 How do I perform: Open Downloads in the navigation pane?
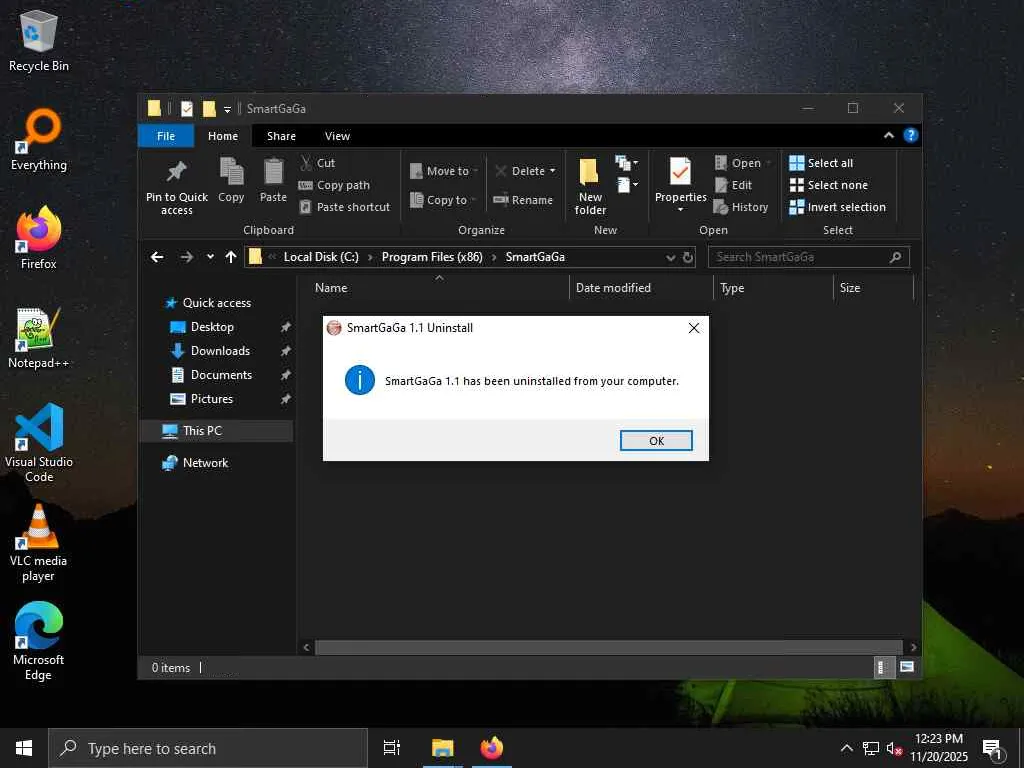(219, 351)
